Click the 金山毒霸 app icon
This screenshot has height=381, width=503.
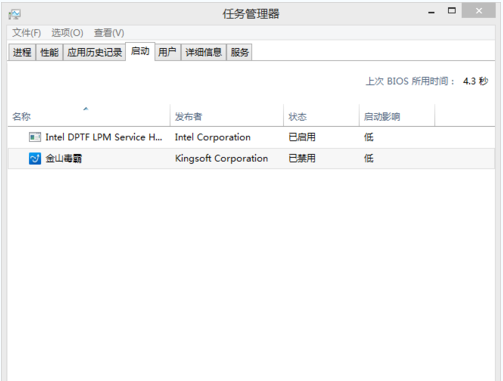click(x=35, y=158)
